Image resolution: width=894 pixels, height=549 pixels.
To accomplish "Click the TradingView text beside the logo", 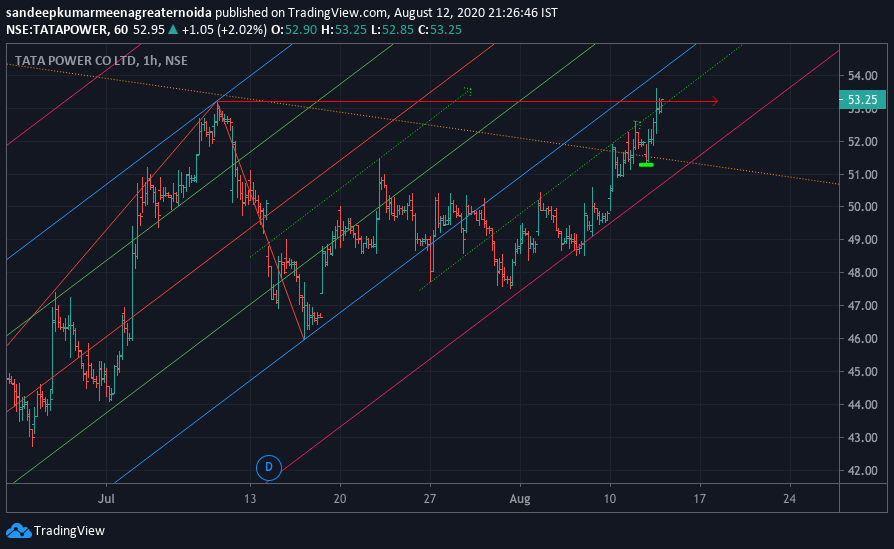I will click(x=70, y=531).
